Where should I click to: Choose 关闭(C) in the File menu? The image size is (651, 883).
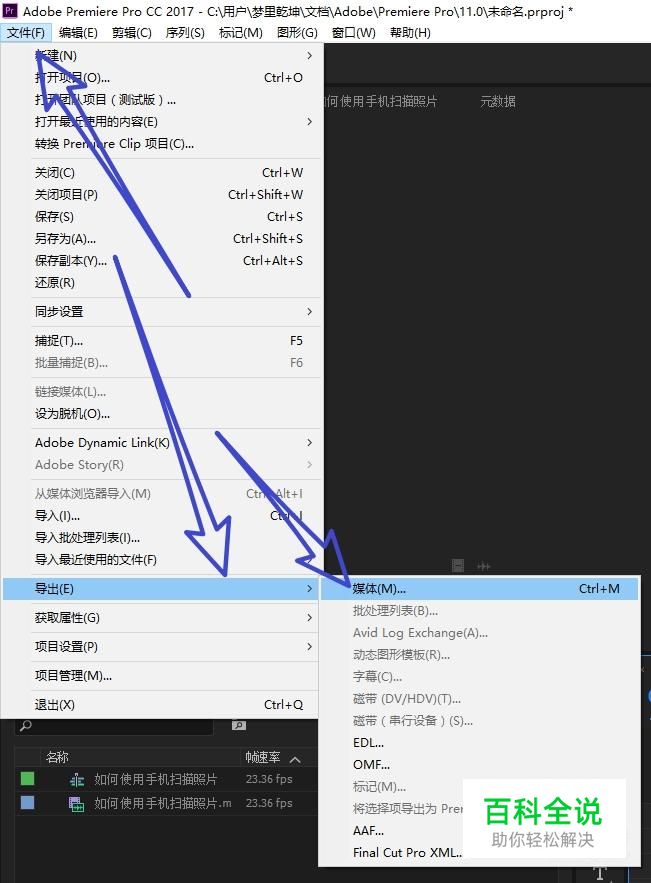163,172
